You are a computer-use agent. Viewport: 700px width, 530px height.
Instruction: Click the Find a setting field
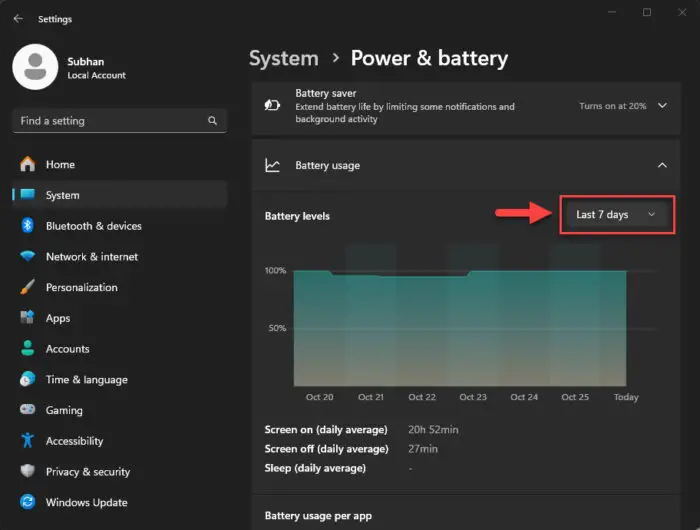tap(120, 121)
